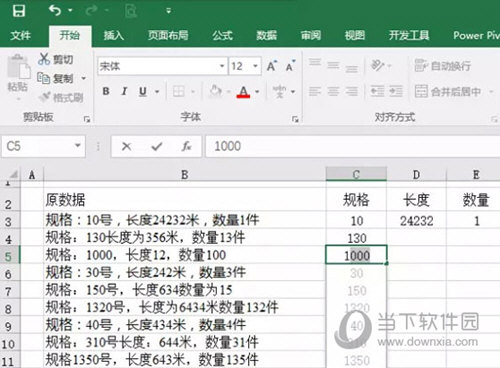This screenshot has height=368, width=500.
Task: Click the align left icon
Action: pyautogui.click(x=314, y=91)
